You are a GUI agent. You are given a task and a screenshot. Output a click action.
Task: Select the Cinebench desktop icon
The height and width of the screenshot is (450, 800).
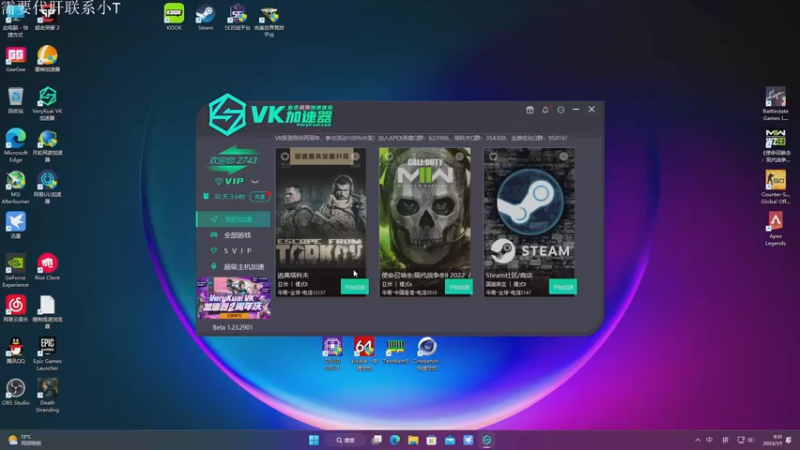coord(427,354)
